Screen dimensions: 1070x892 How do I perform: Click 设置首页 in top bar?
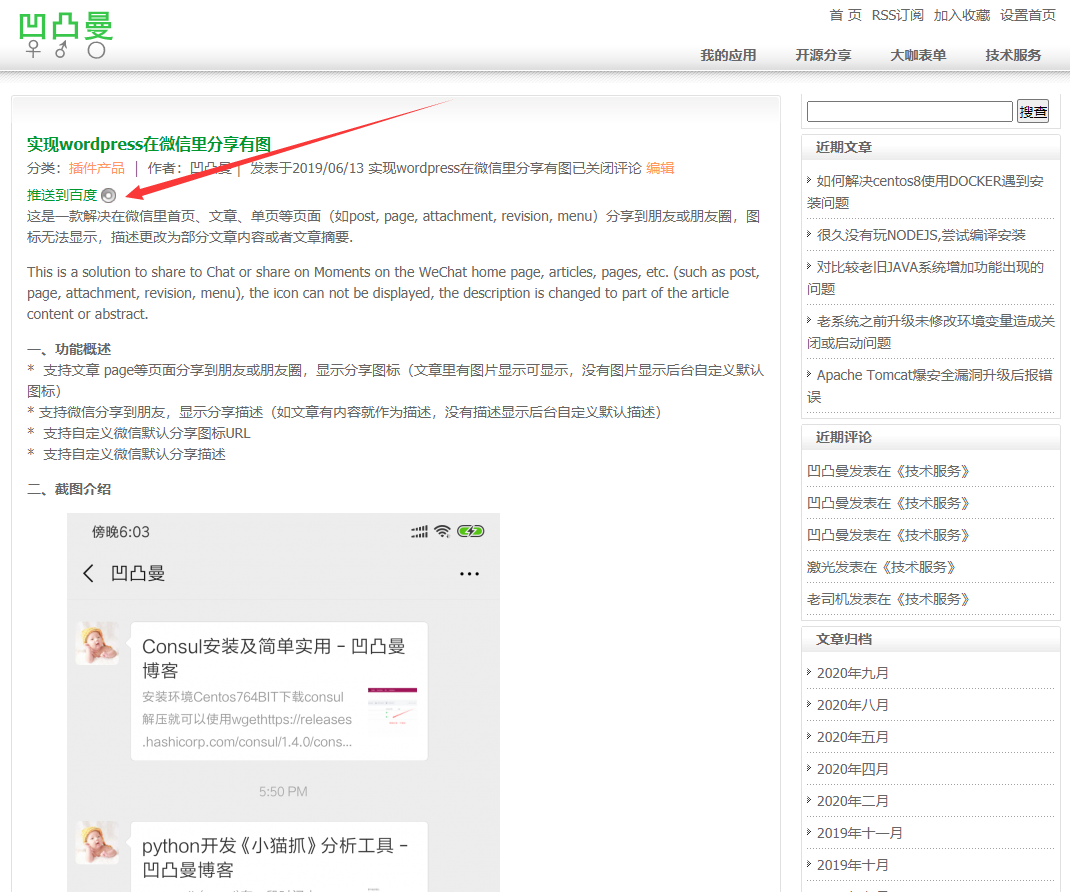pos(1028,15)
